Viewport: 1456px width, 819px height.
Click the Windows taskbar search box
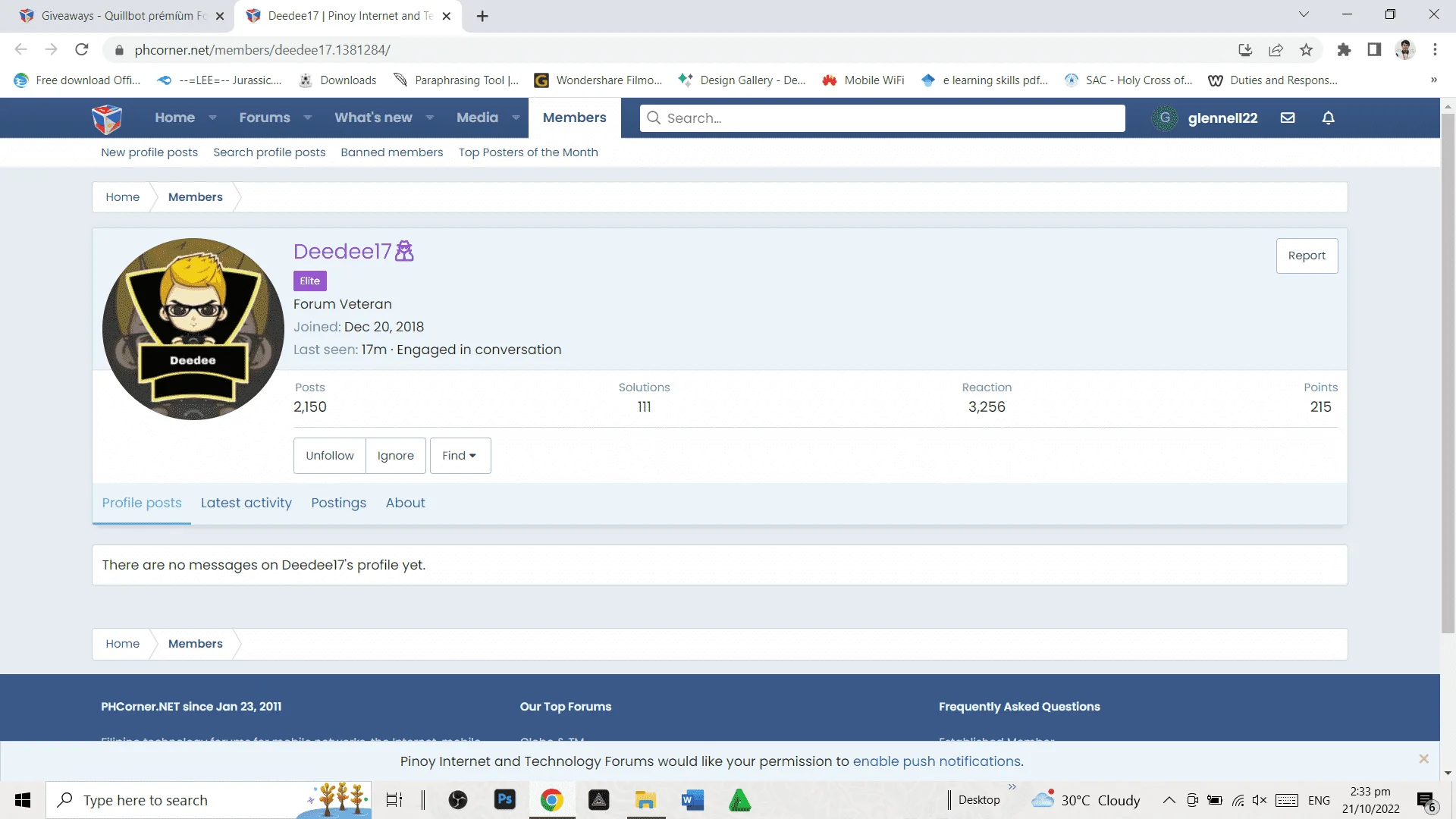coord(209,800)
